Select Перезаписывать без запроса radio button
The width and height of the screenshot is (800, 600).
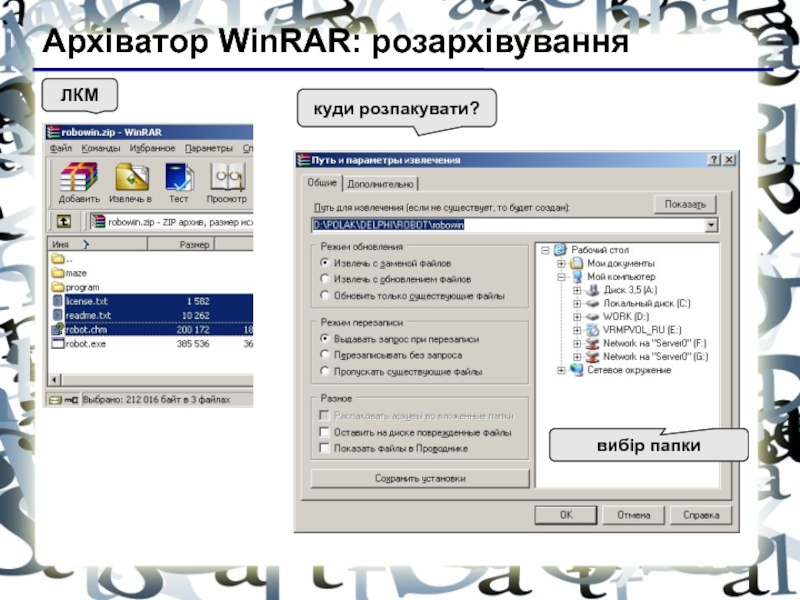325,355
